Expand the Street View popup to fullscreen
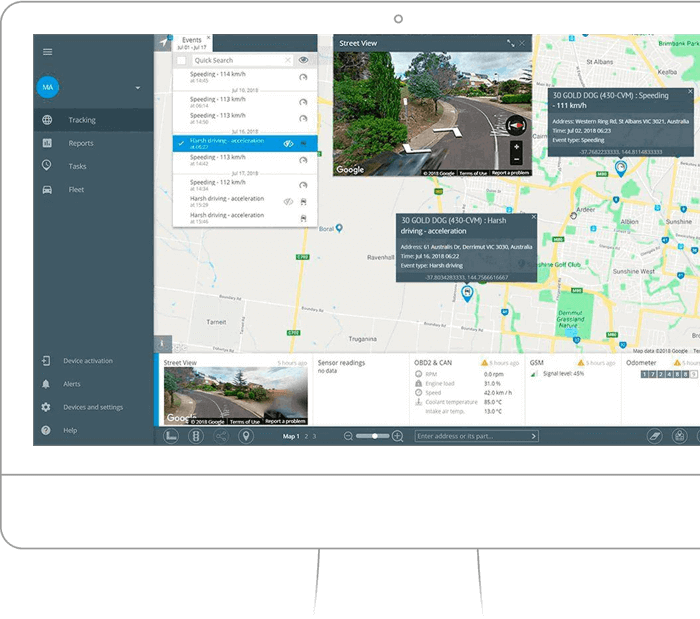 pyautogui.click(x=511, y=43)
